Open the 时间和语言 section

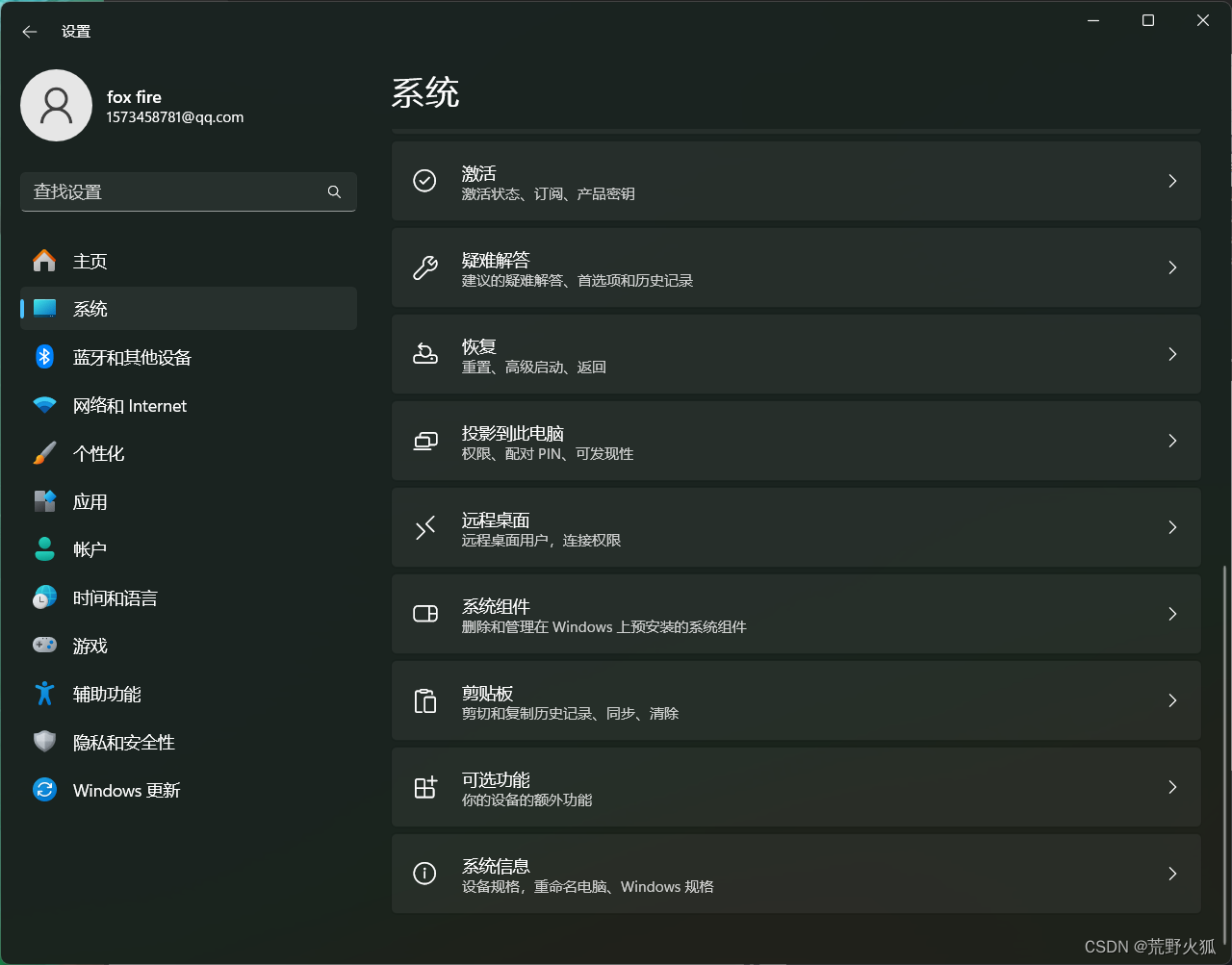click(189, 597)
